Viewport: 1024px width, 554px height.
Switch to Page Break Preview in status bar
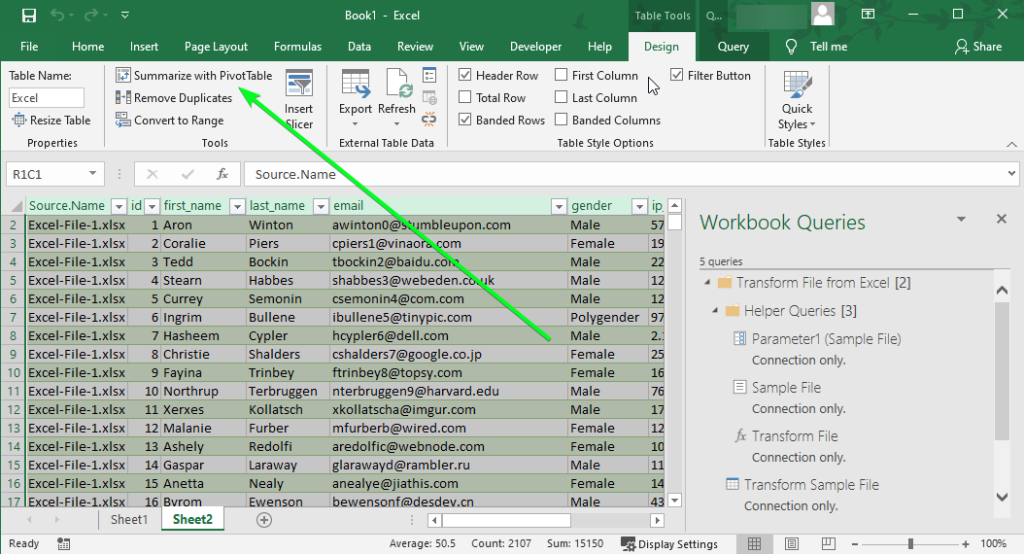(828, 544)
